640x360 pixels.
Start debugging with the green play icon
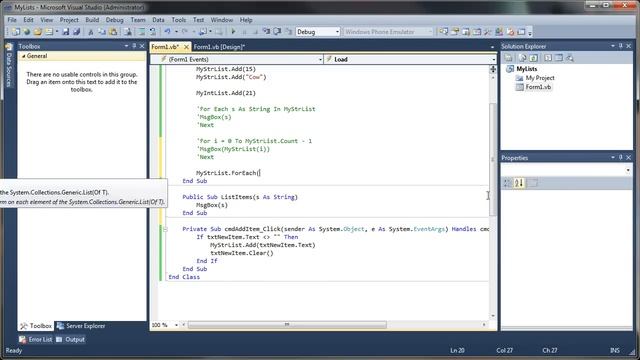pos(233,31)
